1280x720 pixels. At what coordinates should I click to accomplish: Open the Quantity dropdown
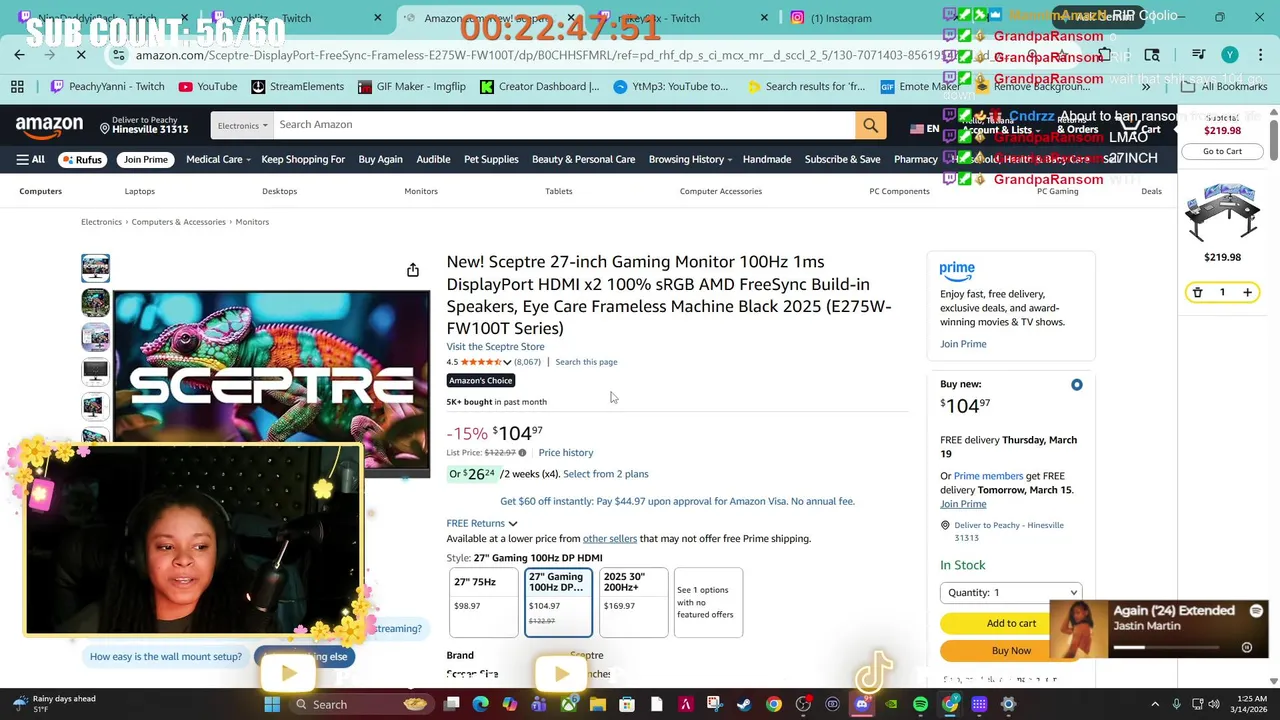click(1011, 592)
